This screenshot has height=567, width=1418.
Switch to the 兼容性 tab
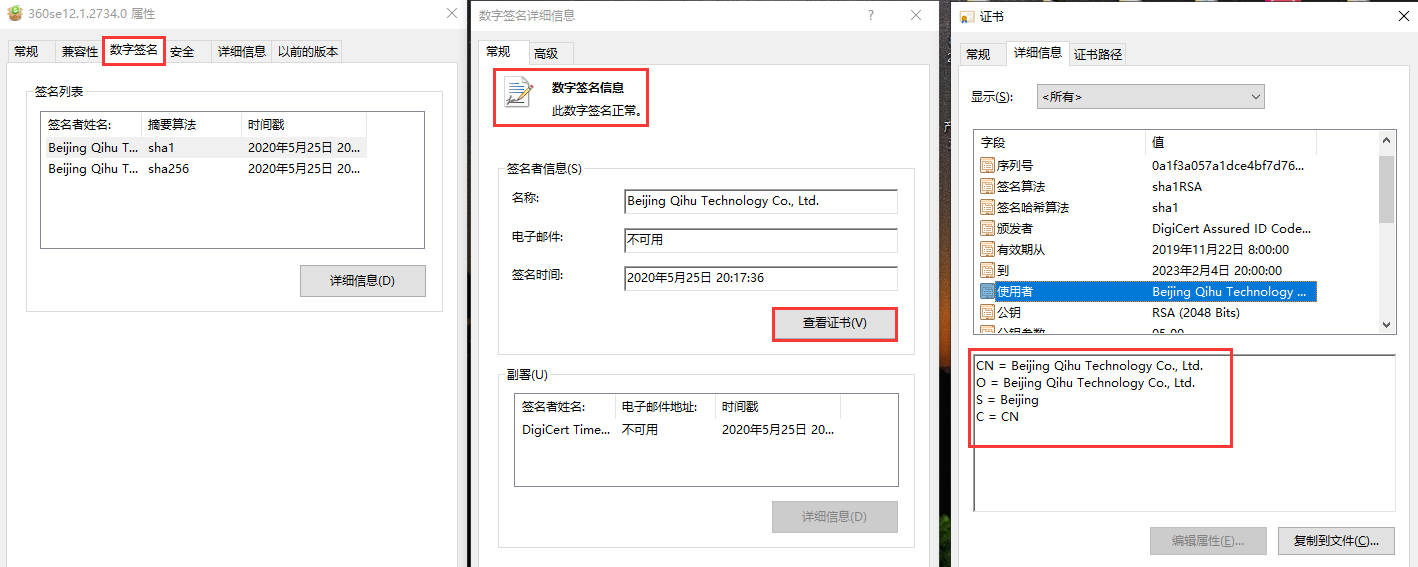pos(80,52)
